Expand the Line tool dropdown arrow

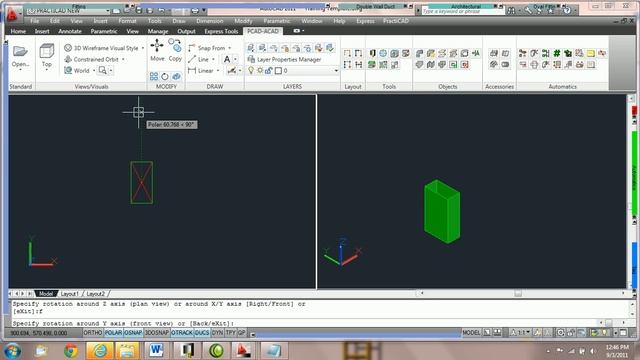click(213, 60)
